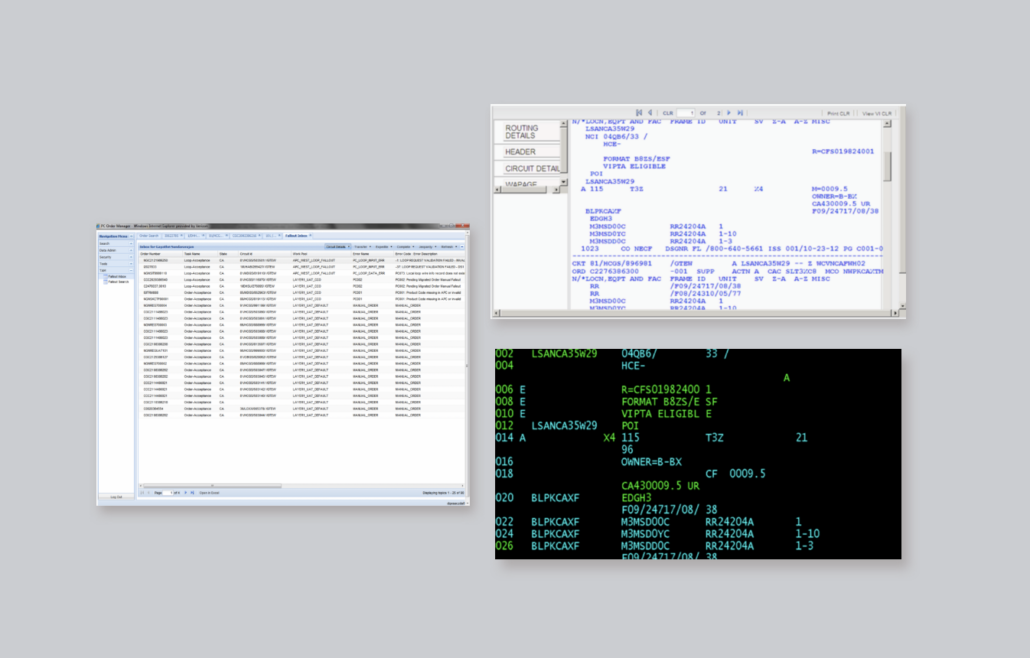Jump to last CLR page icon
Image resolution: width=1030 pixels, height=658 pixels.
pos(740,113)
